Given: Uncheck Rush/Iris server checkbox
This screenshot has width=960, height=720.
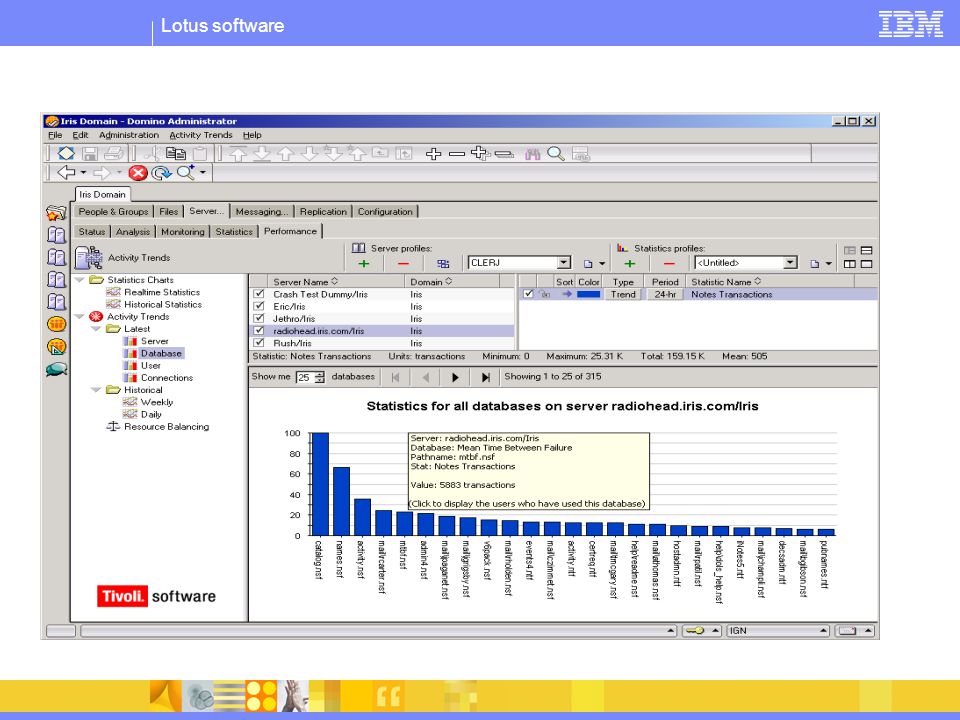Looking at the screenshot, I should pyautogui.click(x=259, y=343).
